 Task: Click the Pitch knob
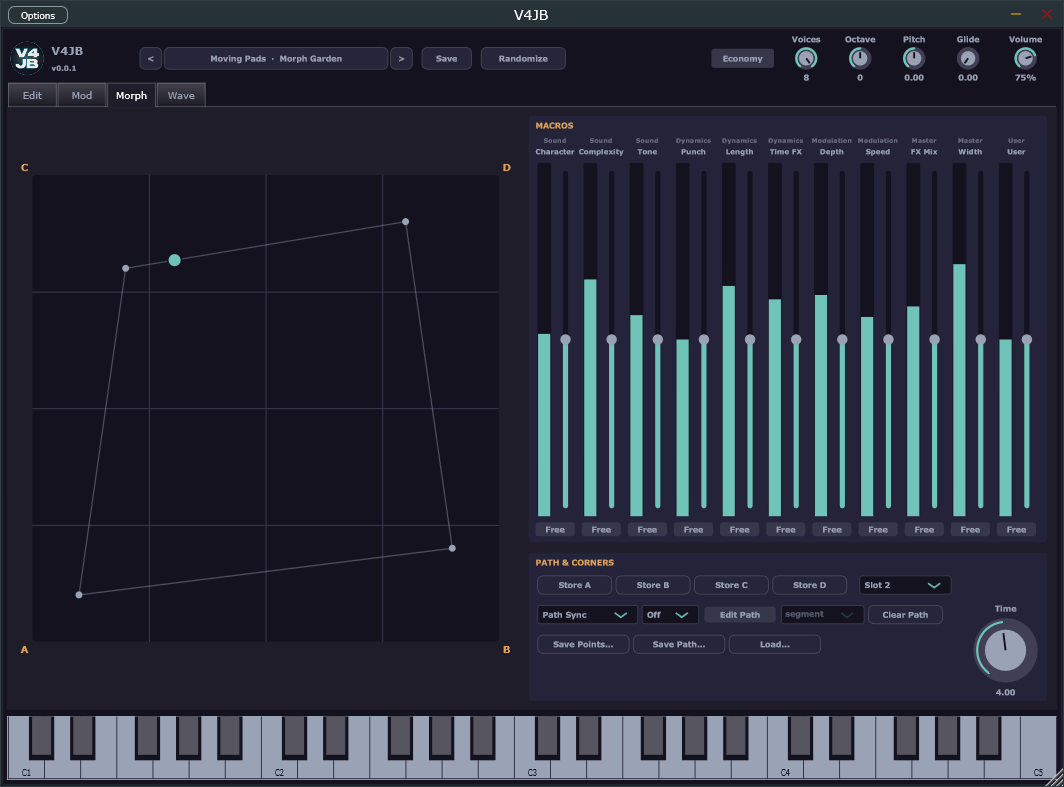pyautogui.click(x=913, y=59)
